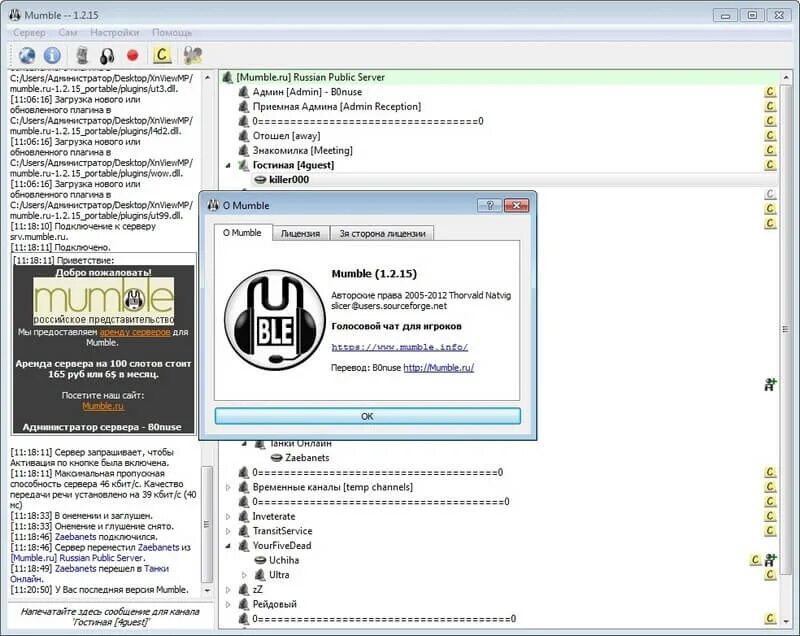This screenshot has height=636, width=800.
Task: Select the Отошел [away] channel
Action: 286,136
